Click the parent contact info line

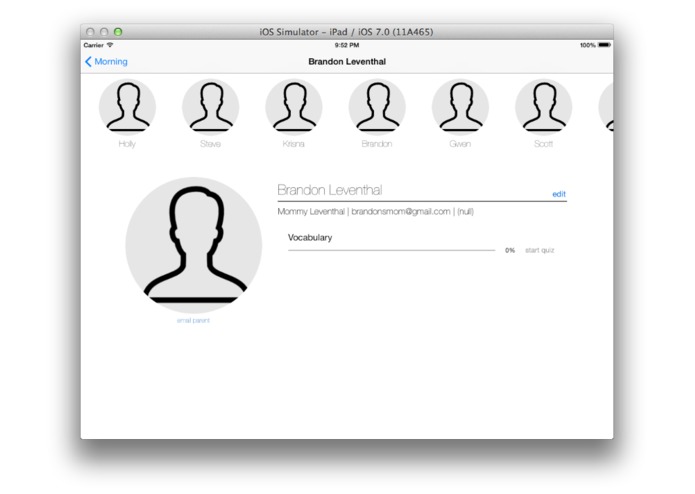click(375, 212)
